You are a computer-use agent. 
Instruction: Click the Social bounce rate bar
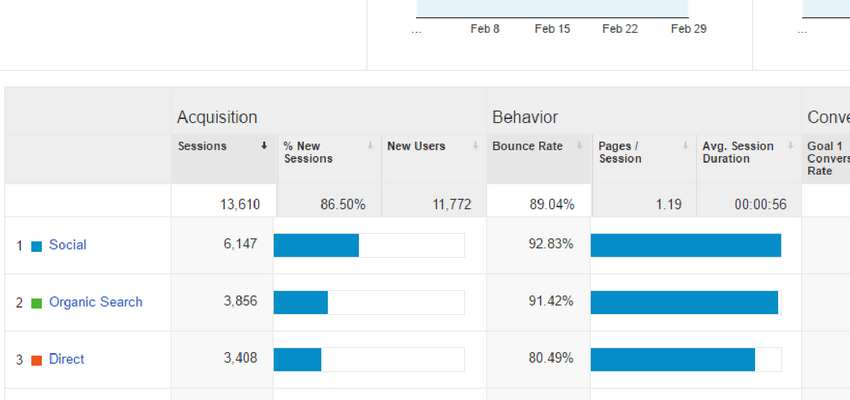tap(686, 245)
